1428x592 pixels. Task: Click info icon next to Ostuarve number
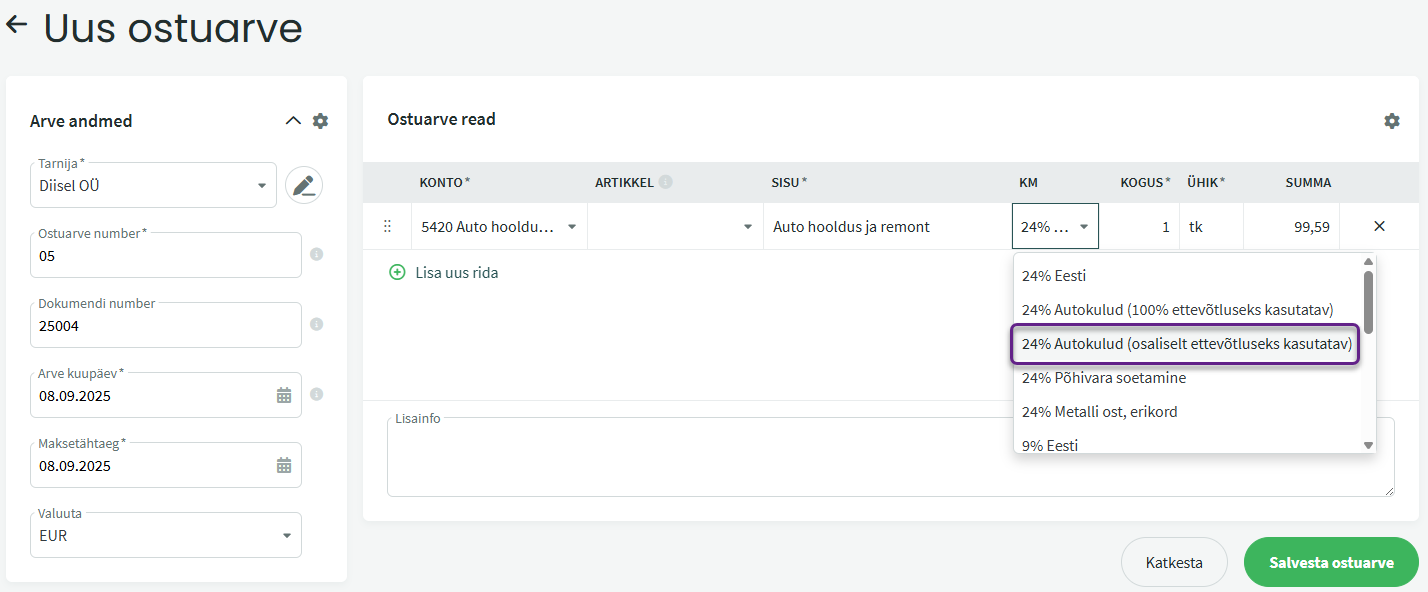(x=316, y=254)
